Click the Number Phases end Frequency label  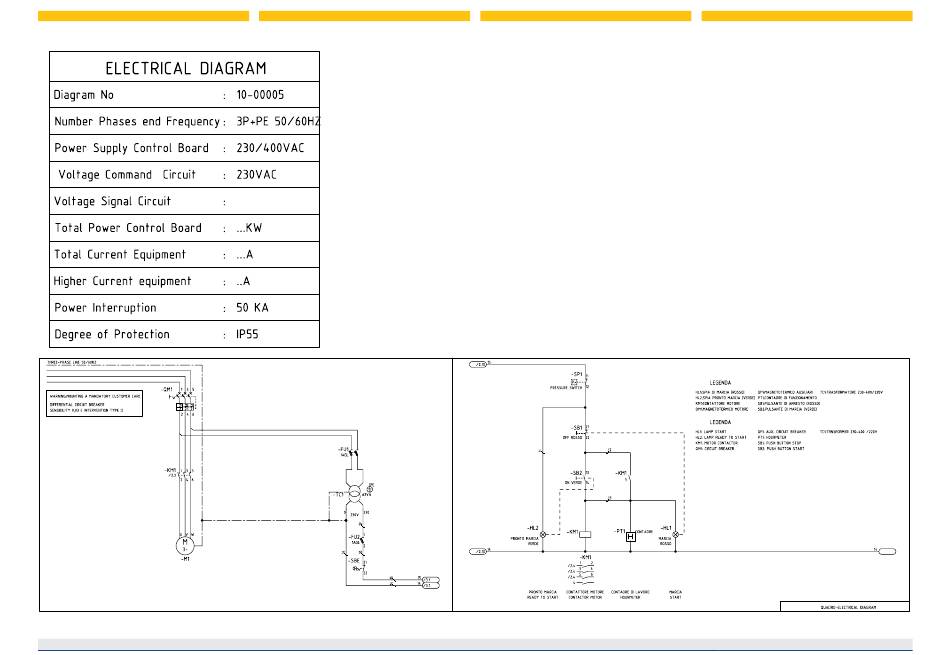pyautogui.click(x=137, y=121)
